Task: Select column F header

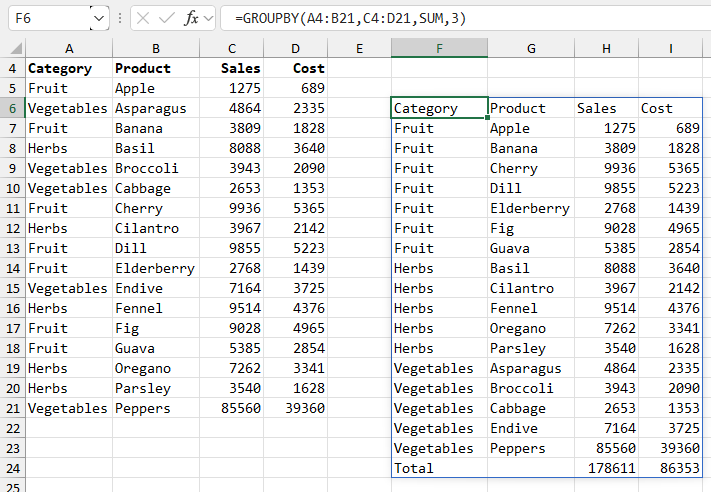Action: (439, 48)
